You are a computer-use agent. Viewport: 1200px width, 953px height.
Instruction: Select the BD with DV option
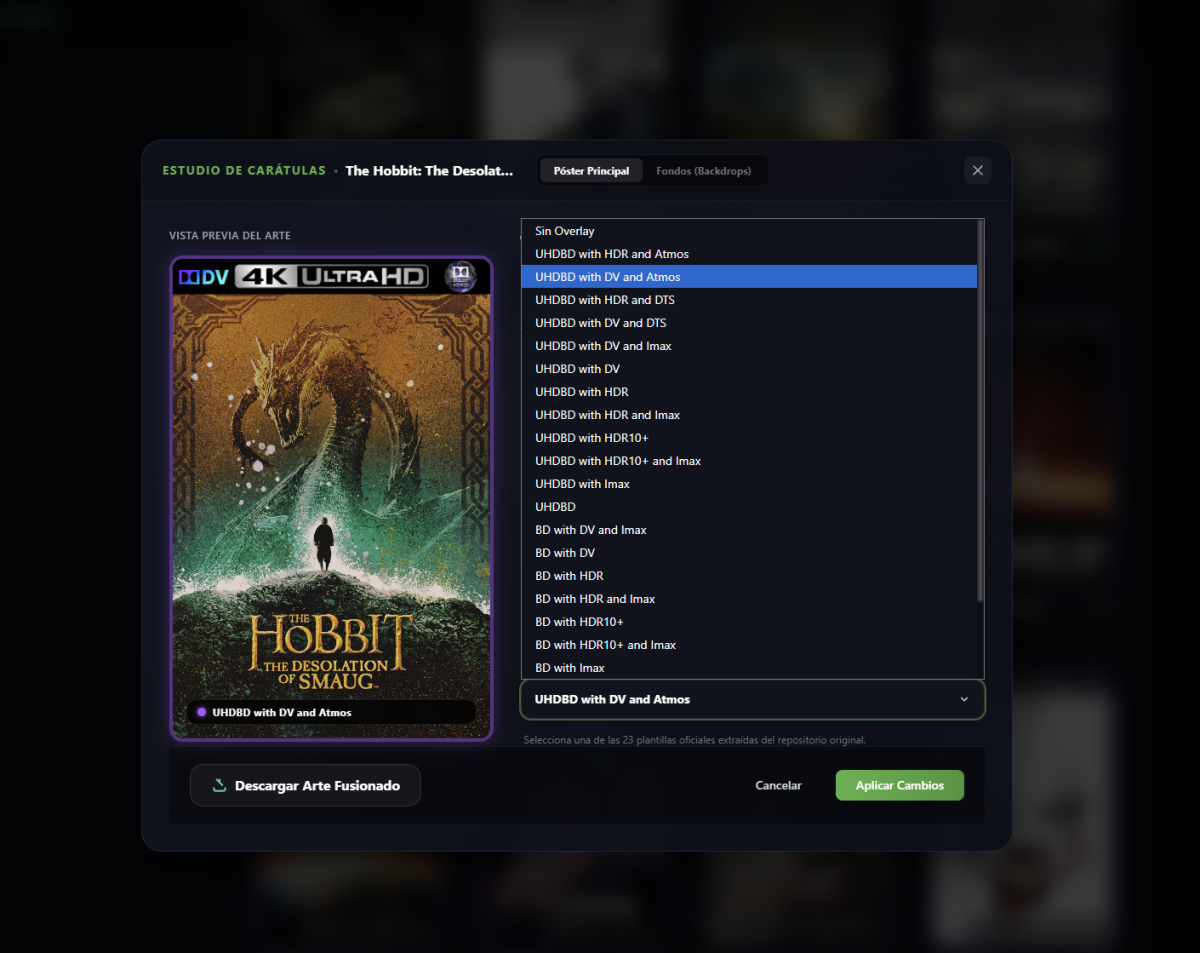point(749,553)
